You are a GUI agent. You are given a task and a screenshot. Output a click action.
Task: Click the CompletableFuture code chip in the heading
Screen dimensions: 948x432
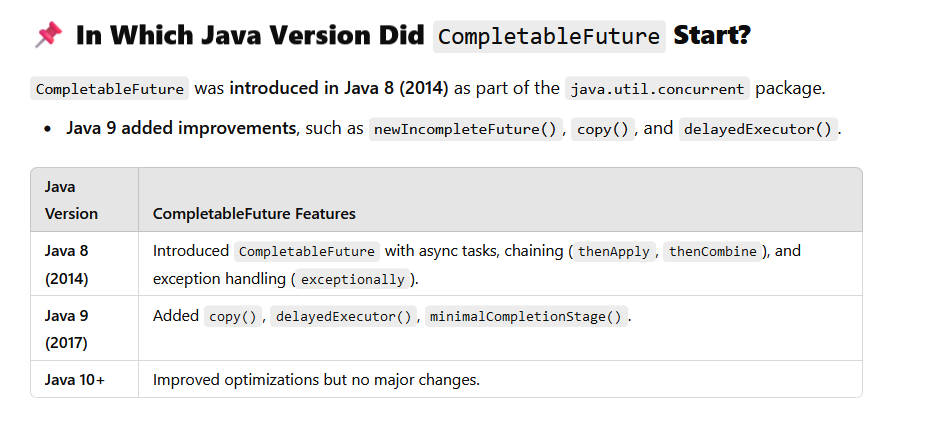pos(549,37)
